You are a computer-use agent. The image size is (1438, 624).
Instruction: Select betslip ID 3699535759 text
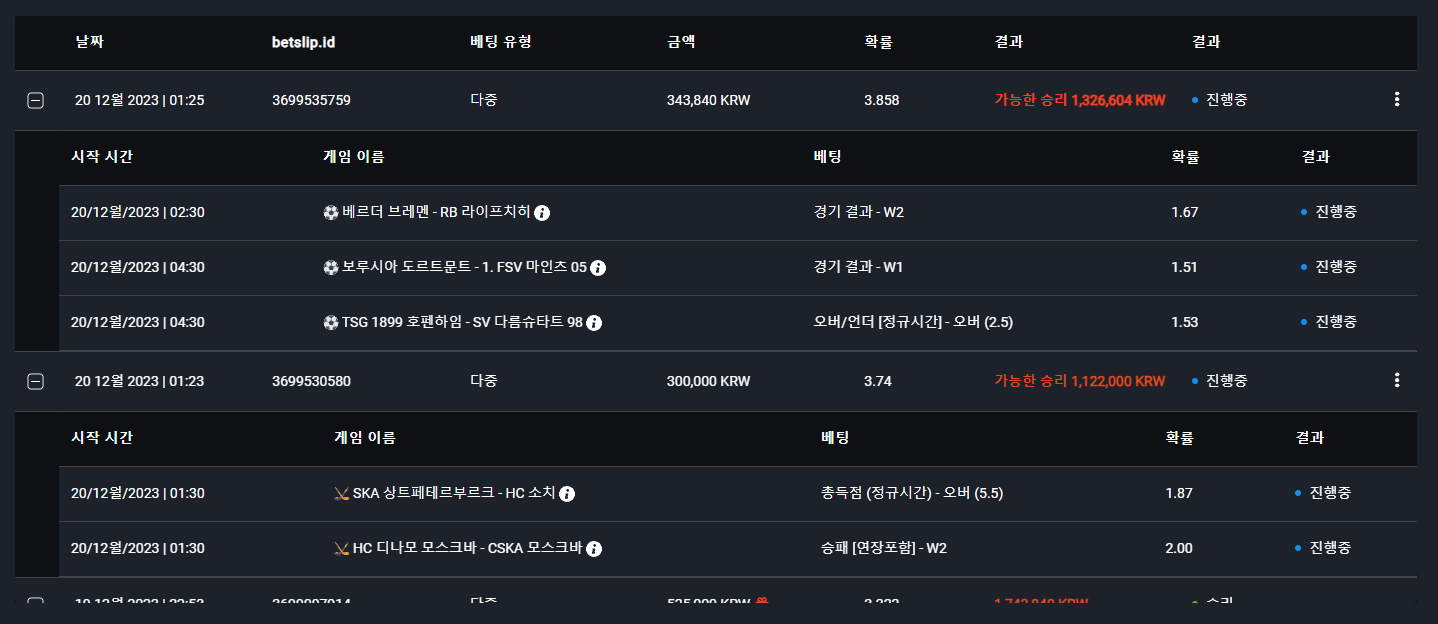[311, 101]
